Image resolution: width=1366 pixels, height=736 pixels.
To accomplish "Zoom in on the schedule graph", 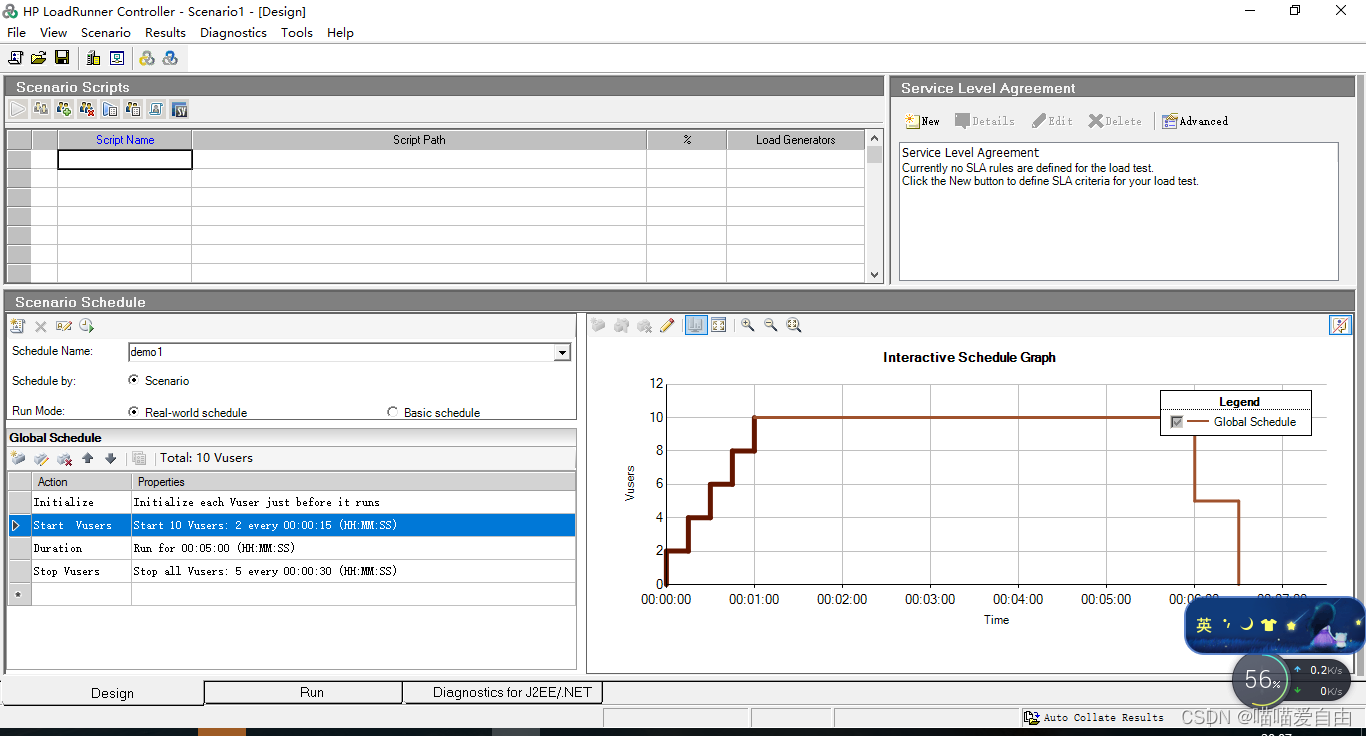I will point(747,325).
